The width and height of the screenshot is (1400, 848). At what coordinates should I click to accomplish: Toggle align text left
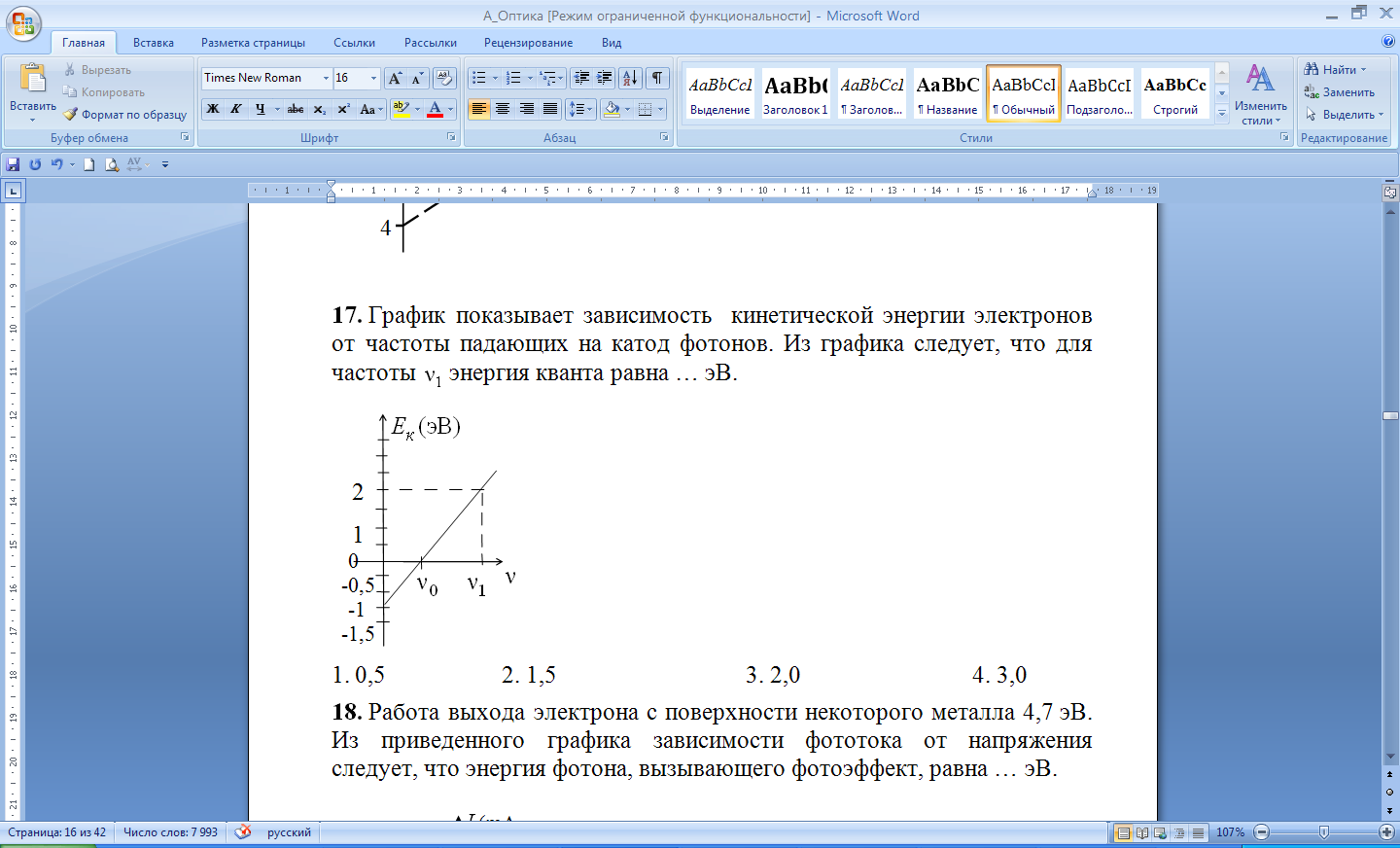pos(479,109)
